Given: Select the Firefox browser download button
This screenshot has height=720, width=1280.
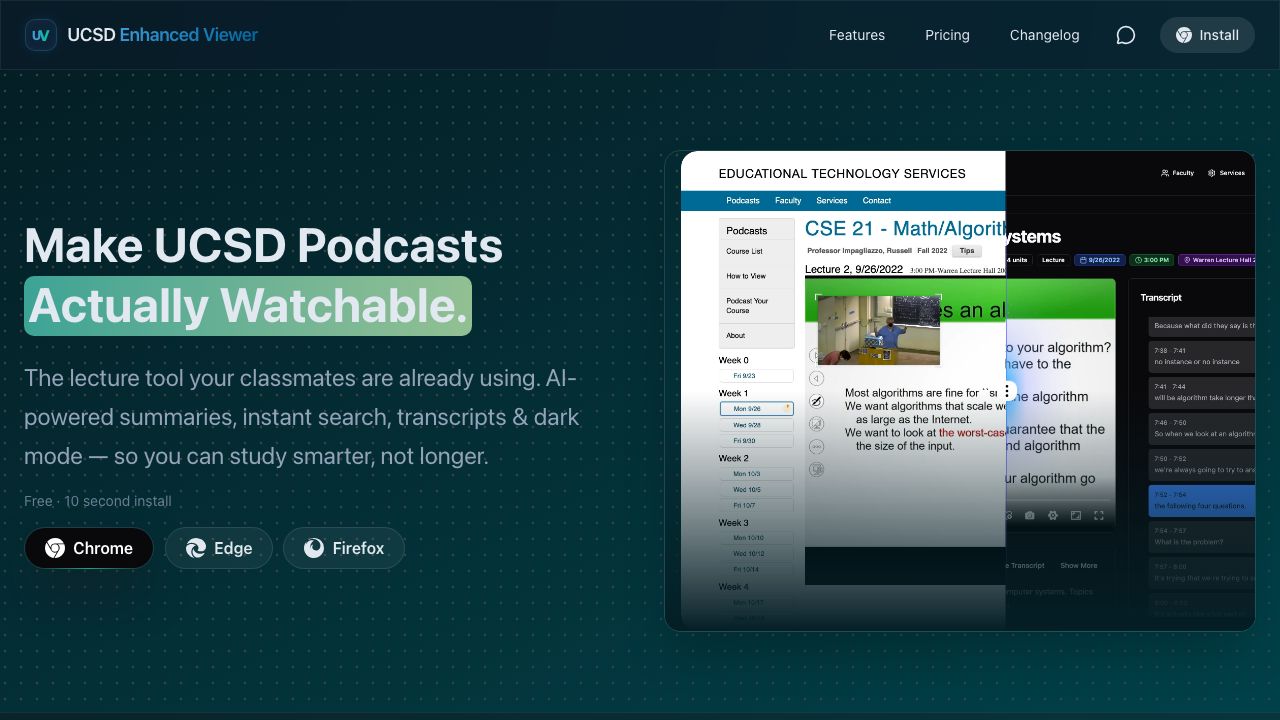Looking at the screenshot, I should pyautogui.click(x=344, y=548).
